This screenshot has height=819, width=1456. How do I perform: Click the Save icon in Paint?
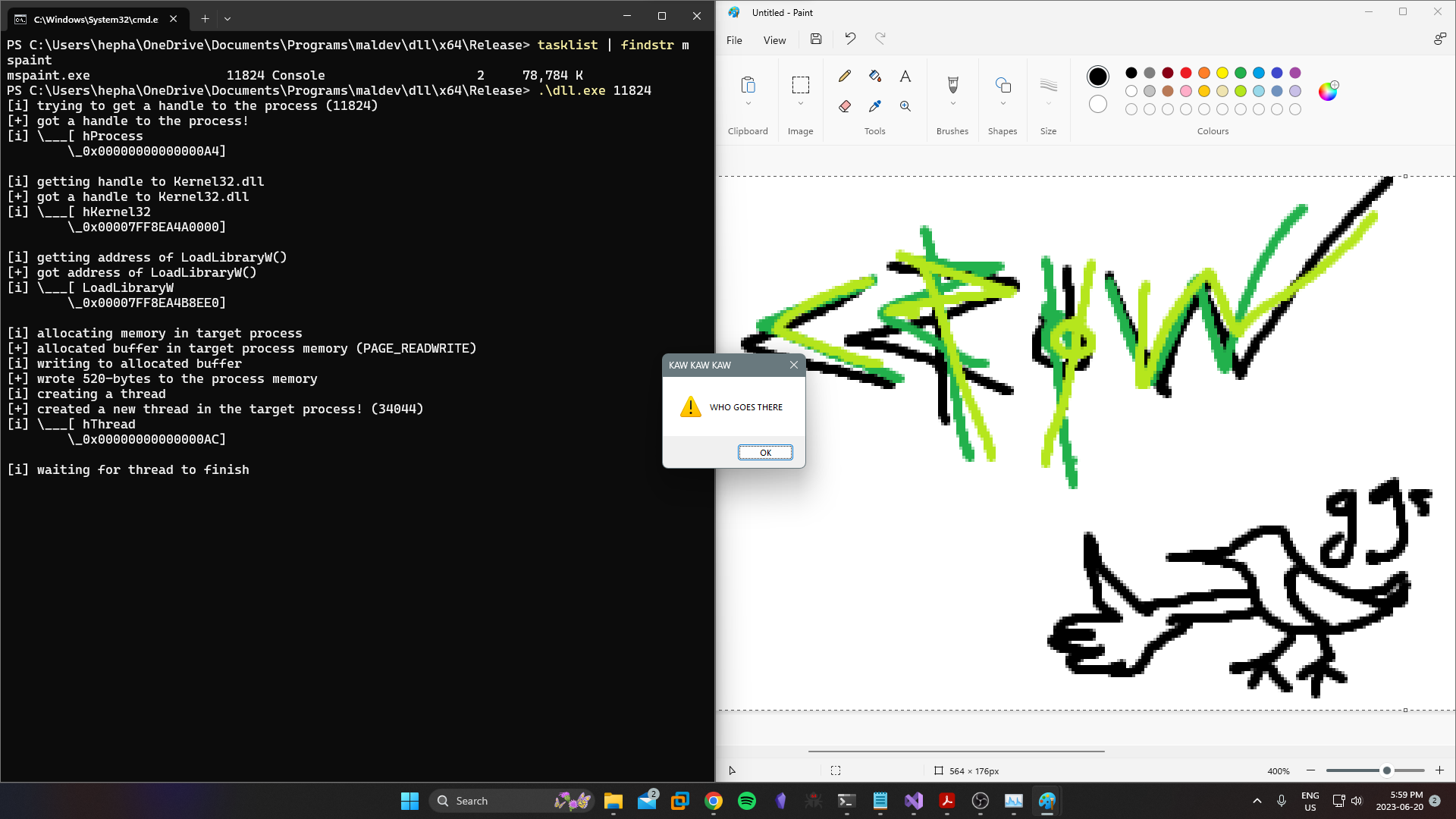[x=816, y=39]
